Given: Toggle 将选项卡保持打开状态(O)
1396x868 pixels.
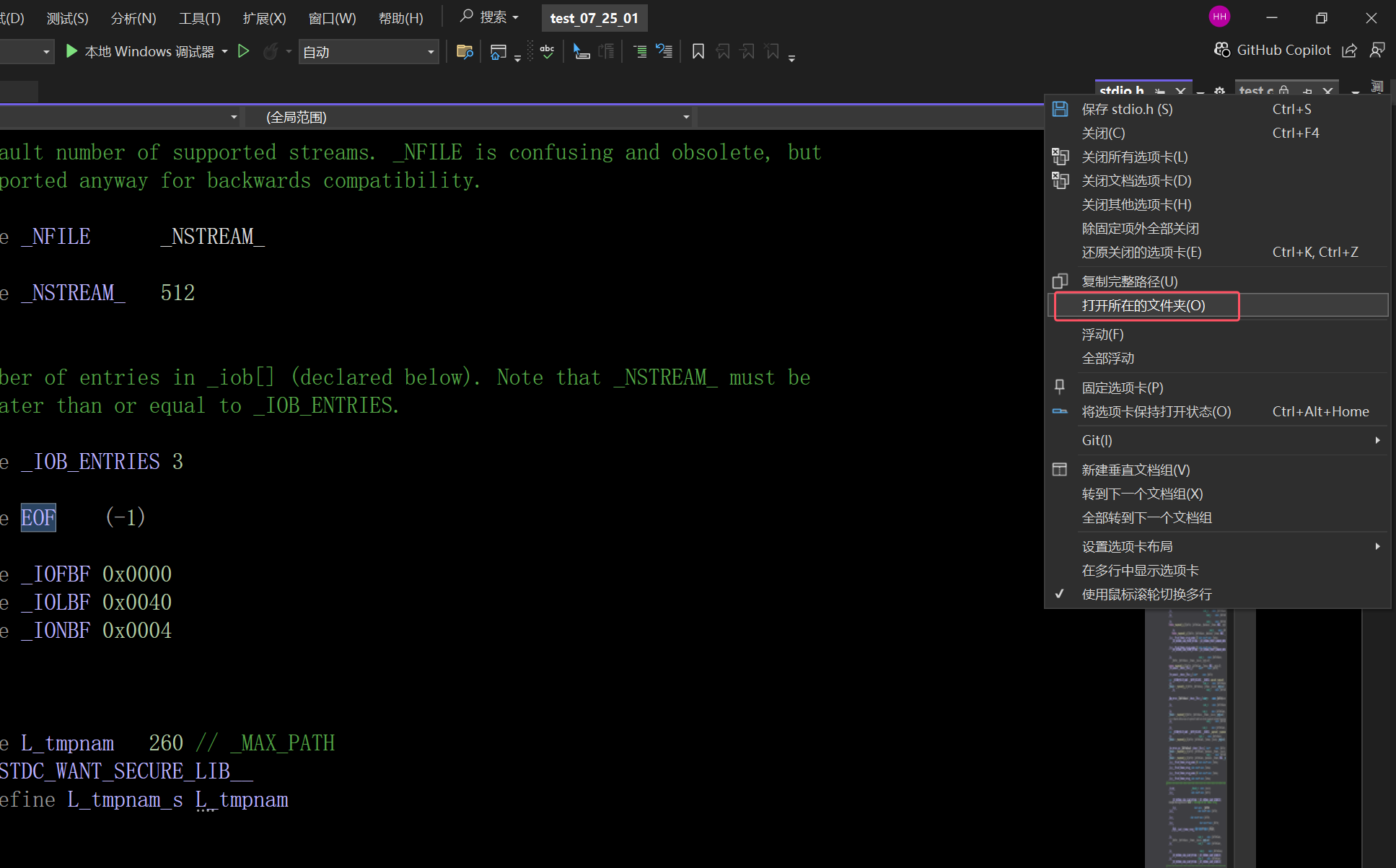Looking at the screenshot, I should point(1156,411).
